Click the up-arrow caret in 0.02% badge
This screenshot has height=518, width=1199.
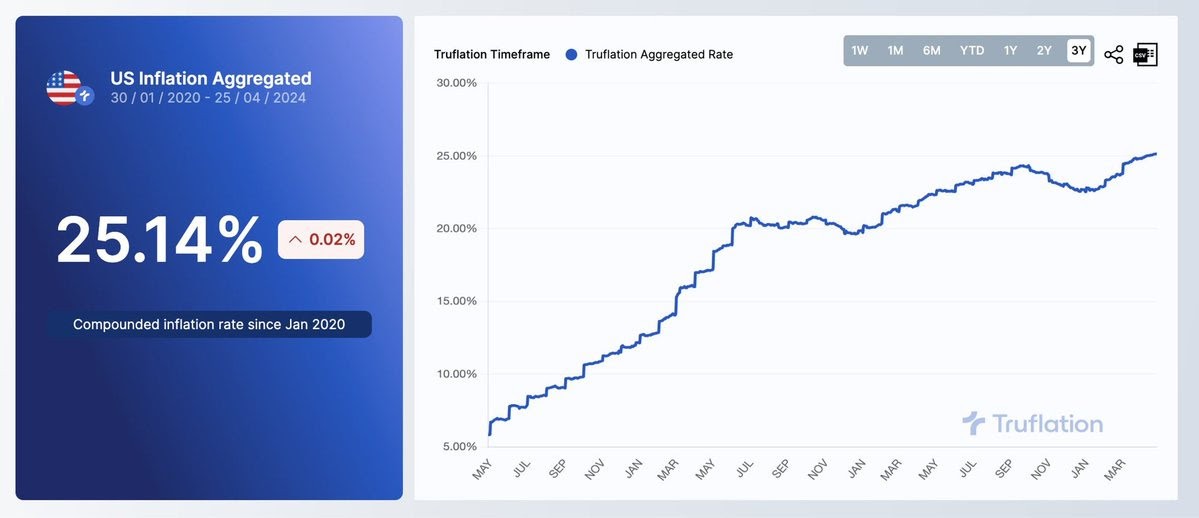[x=294, y=239]
